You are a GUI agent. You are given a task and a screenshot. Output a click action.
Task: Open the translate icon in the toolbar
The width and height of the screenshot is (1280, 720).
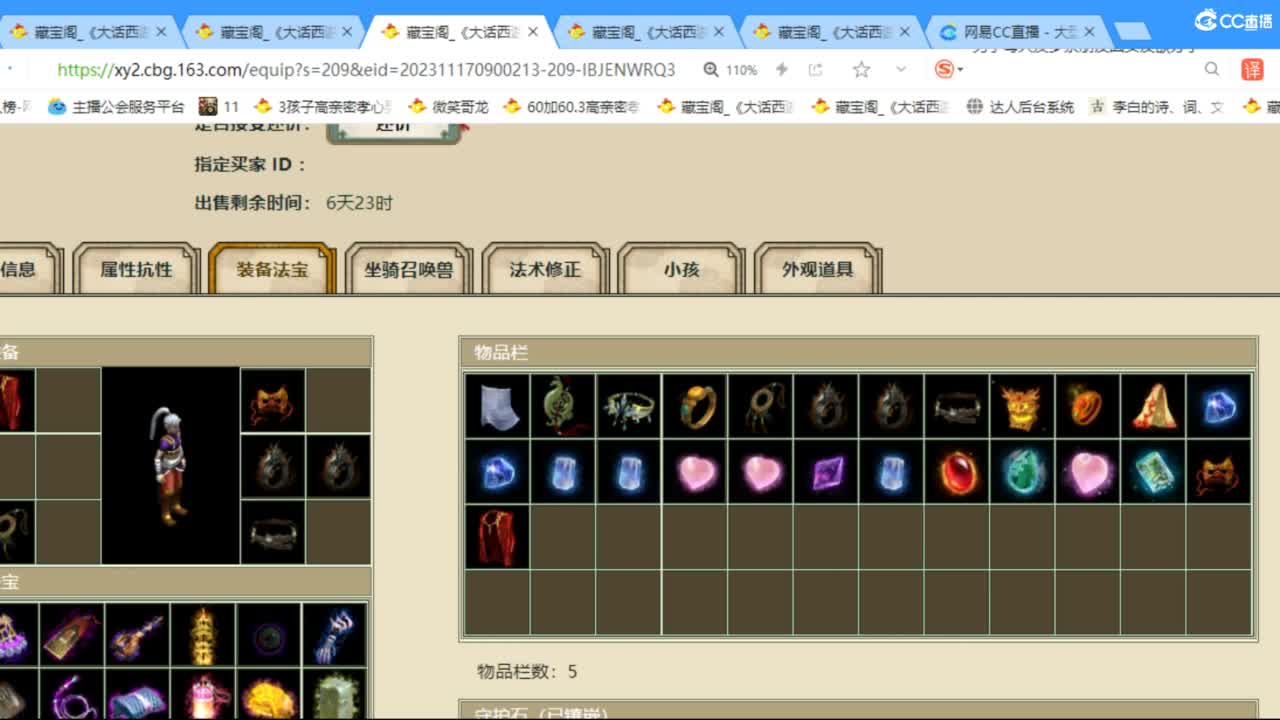point(1252,69)
